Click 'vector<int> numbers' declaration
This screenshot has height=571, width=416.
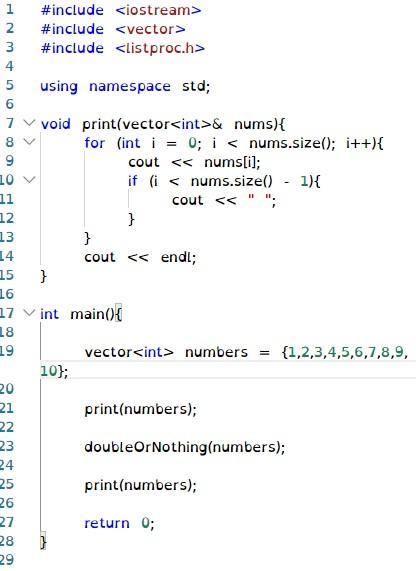[166, 352]
